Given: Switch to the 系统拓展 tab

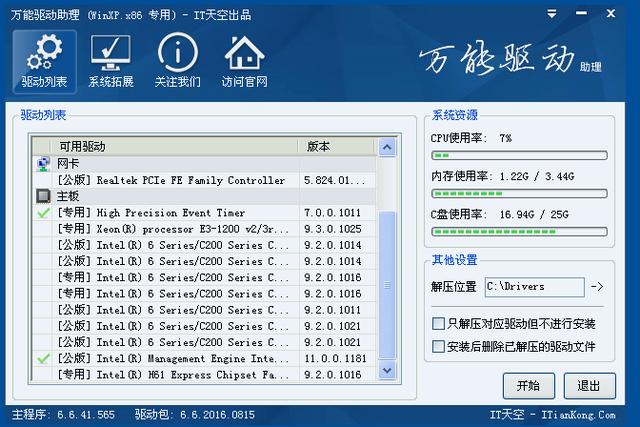Looking at the screenshot, I should tap(111, 62).
